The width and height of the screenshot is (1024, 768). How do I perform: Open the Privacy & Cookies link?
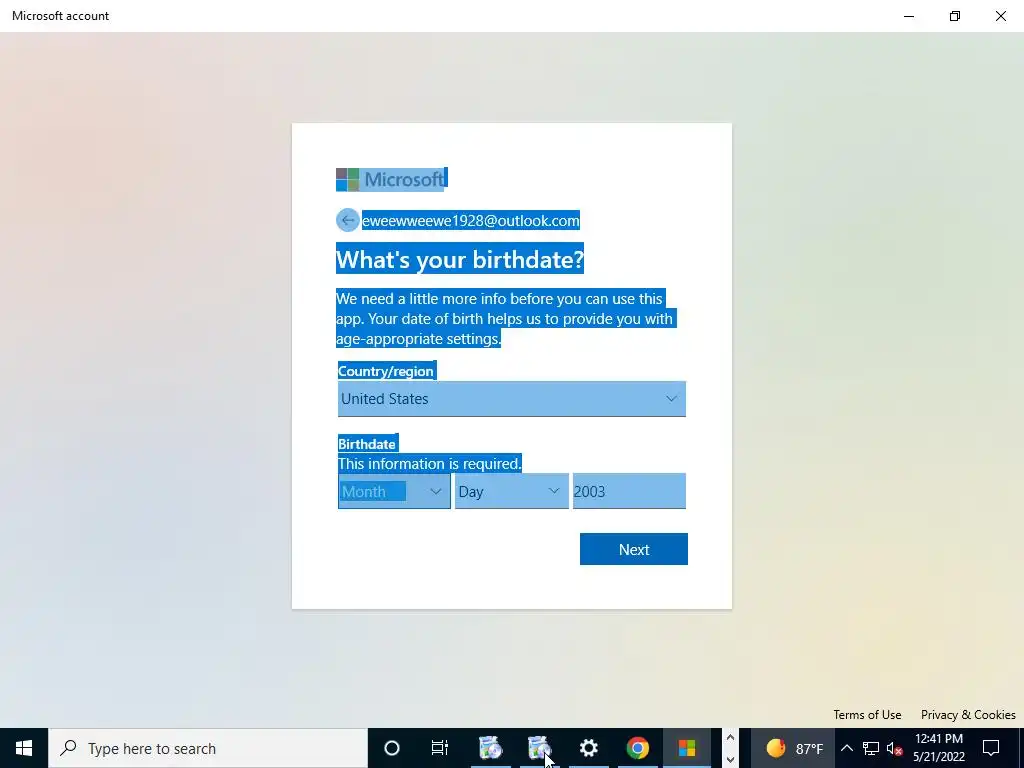click(x=968, y=714)
